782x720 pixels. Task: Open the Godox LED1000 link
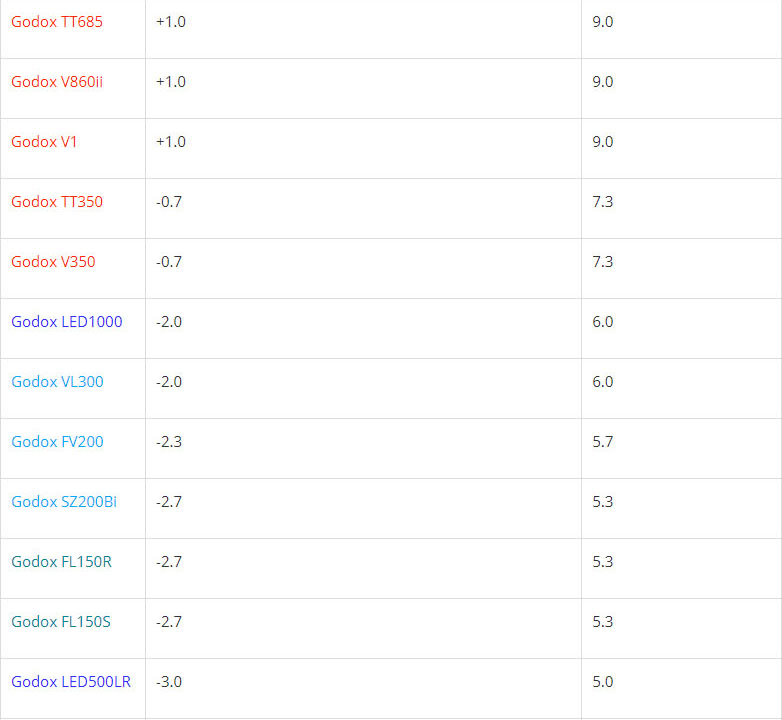tap(66, 322)
